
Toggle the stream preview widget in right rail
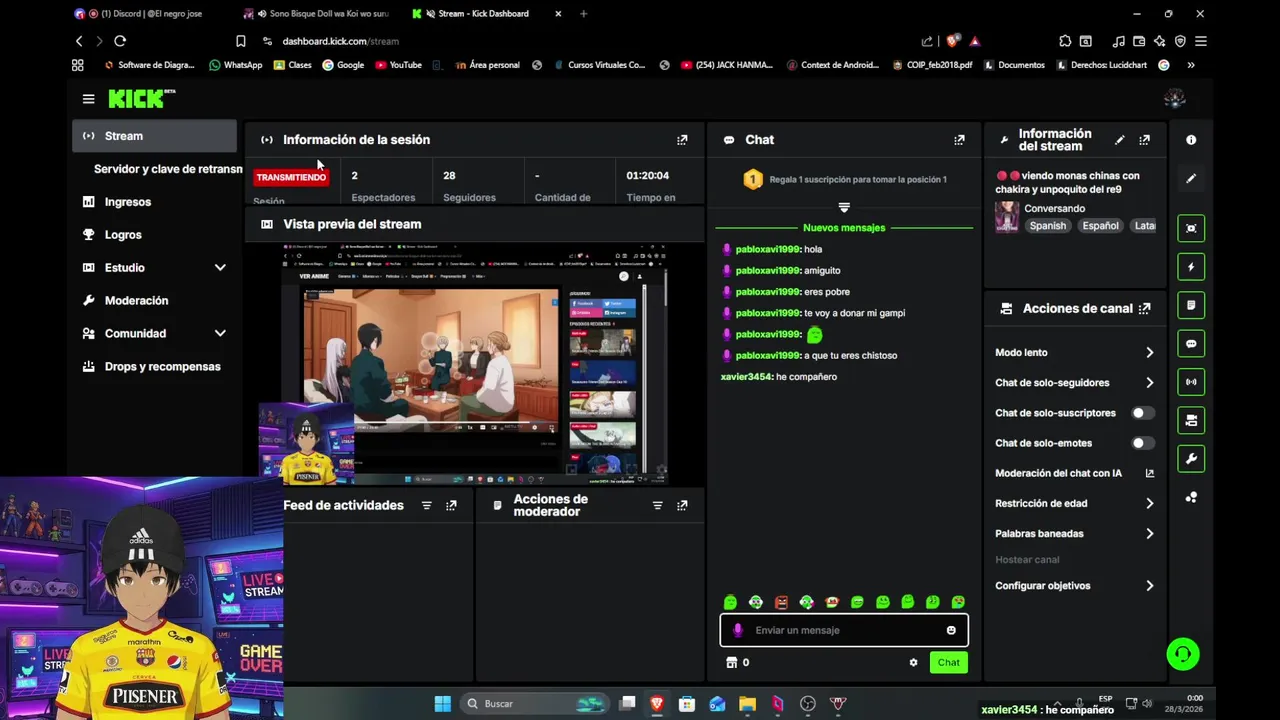[x=1191, y=228]
